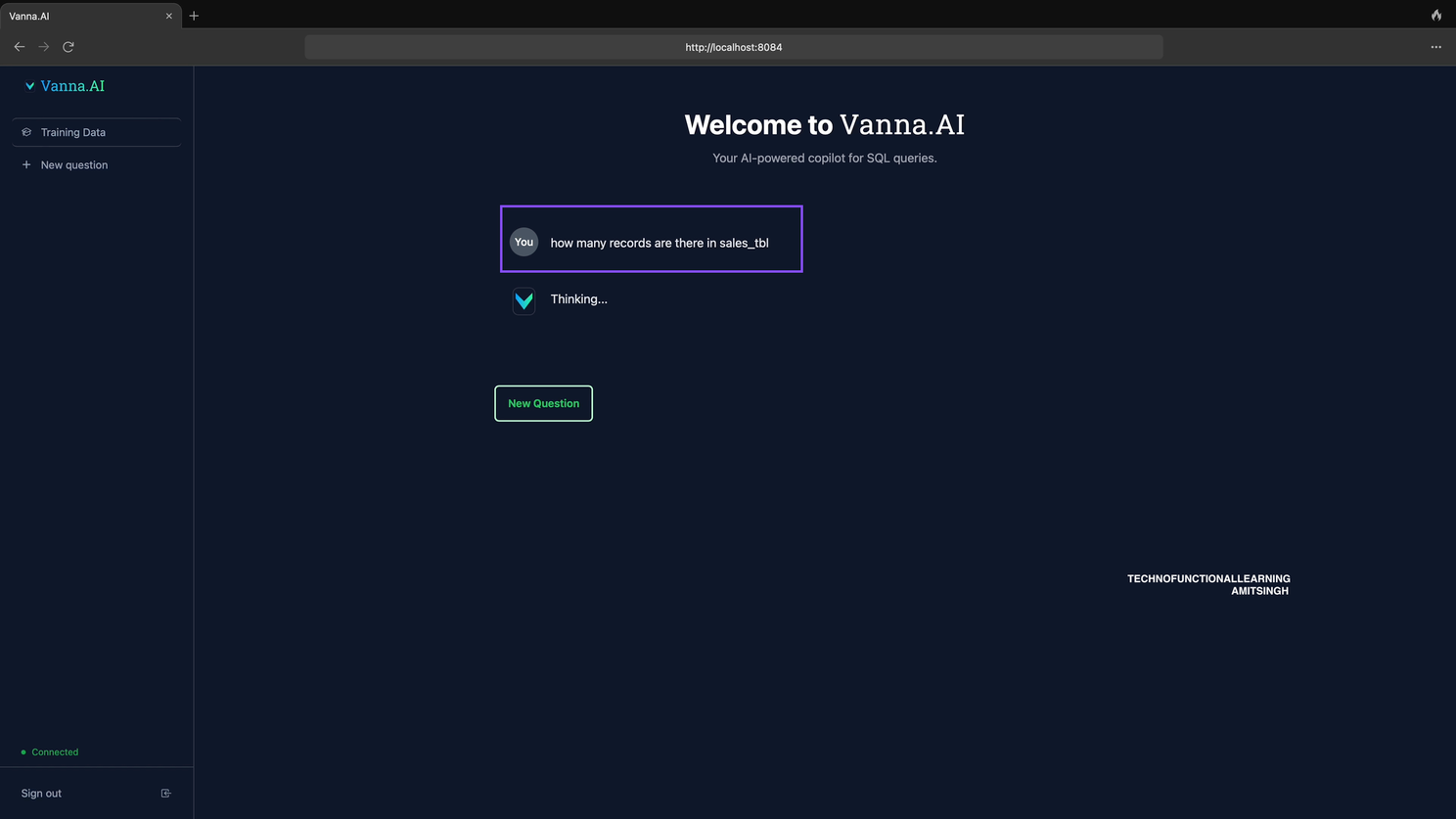Open the browser three-dot menu

point(1435,47)
